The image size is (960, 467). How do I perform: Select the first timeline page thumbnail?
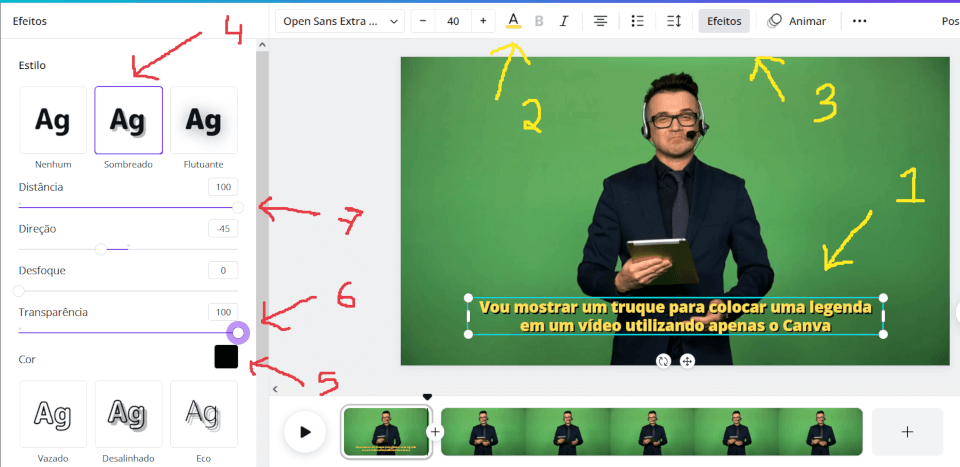[386, 432]
